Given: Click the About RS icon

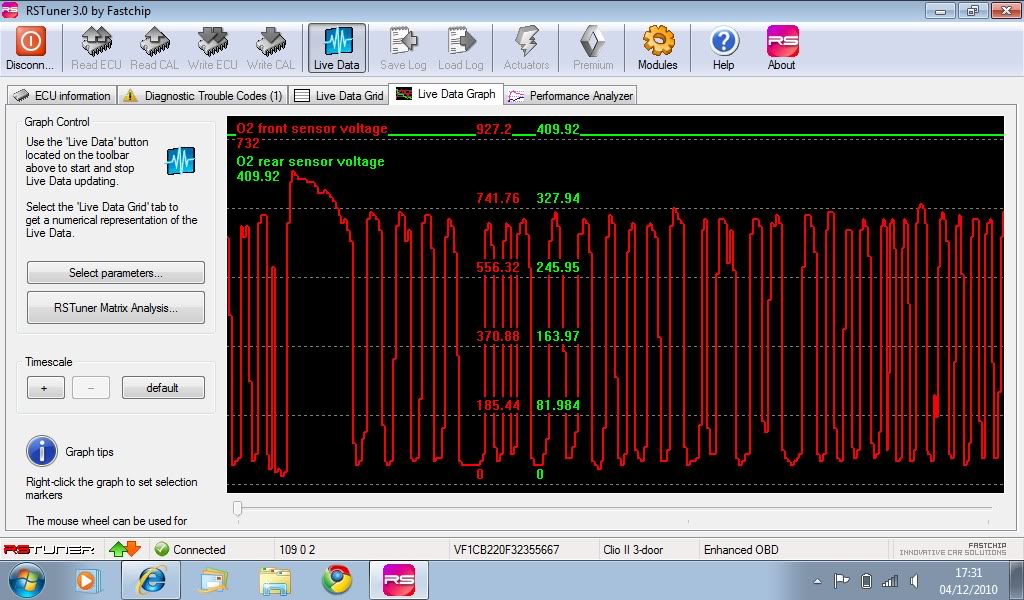Looking at the screenshot, I should point(781,47).
